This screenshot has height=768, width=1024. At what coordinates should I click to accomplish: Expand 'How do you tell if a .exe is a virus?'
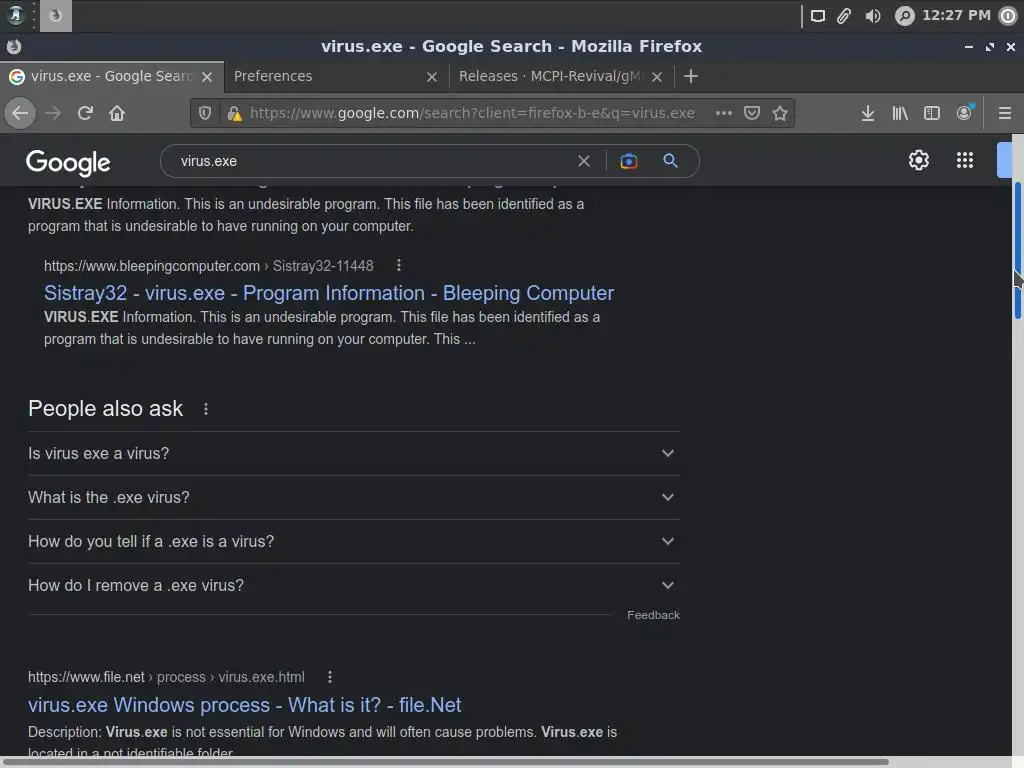tap(353, 541)
